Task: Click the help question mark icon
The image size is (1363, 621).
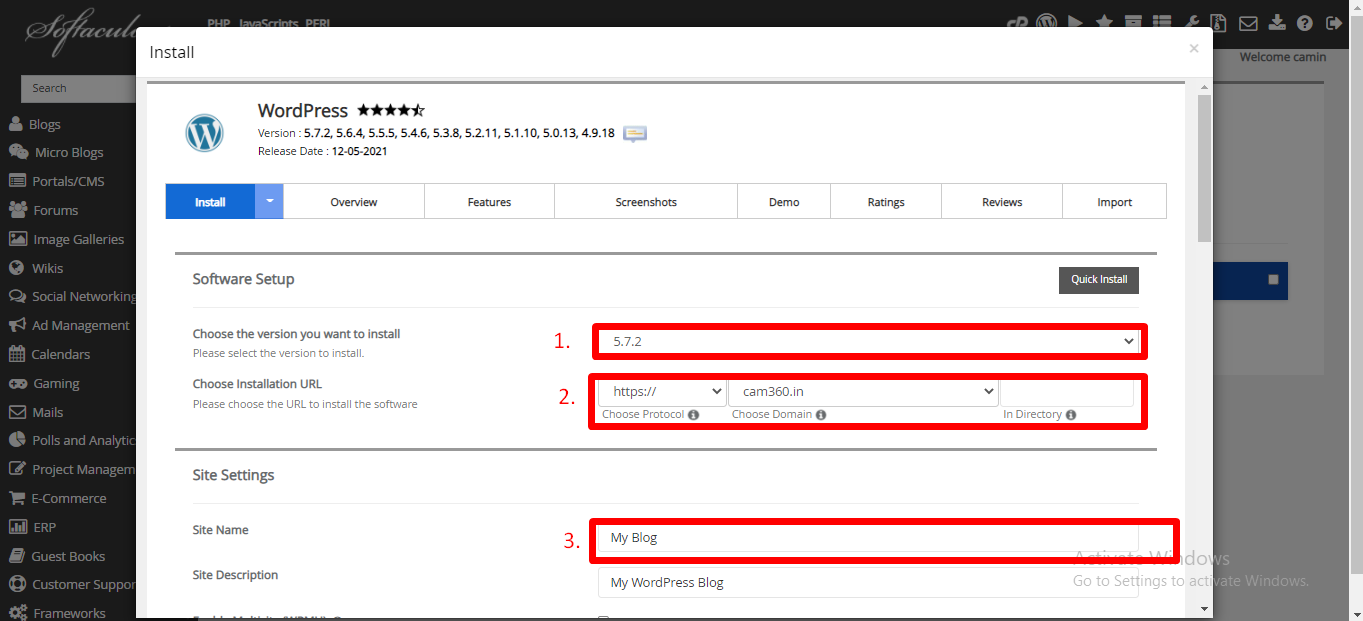Action: (x=1304, y=22)
